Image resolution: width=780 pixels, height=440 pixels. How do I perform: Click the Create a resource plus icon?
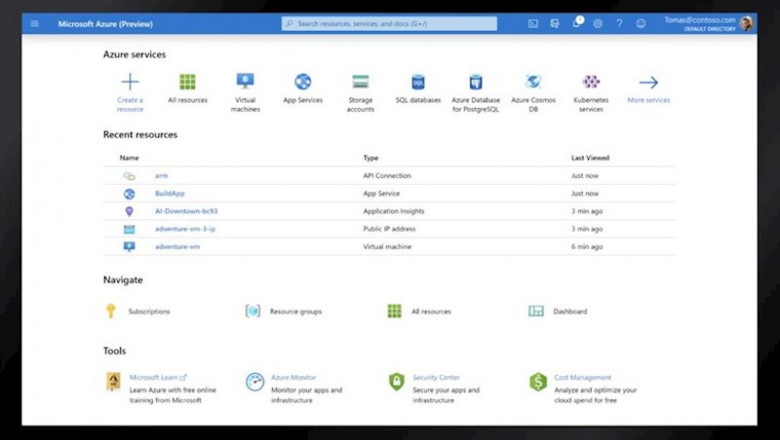pos(130,82)
